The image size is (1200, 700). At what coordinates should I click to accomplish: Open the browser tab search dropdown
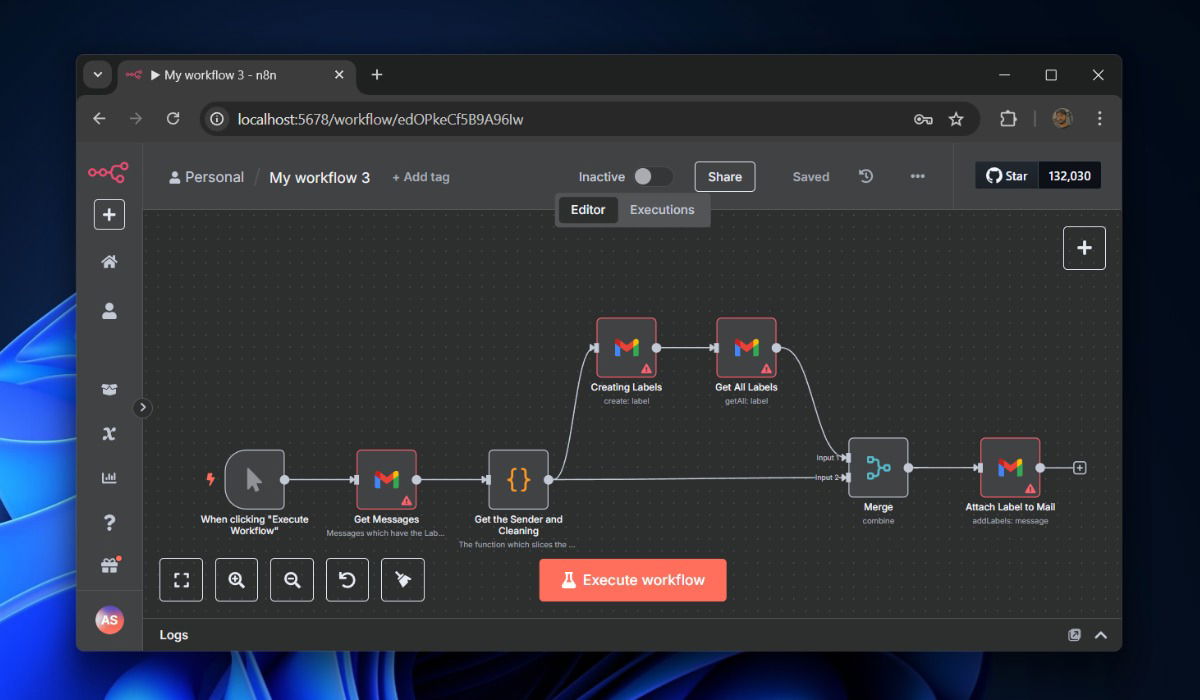tap(97, 75)
